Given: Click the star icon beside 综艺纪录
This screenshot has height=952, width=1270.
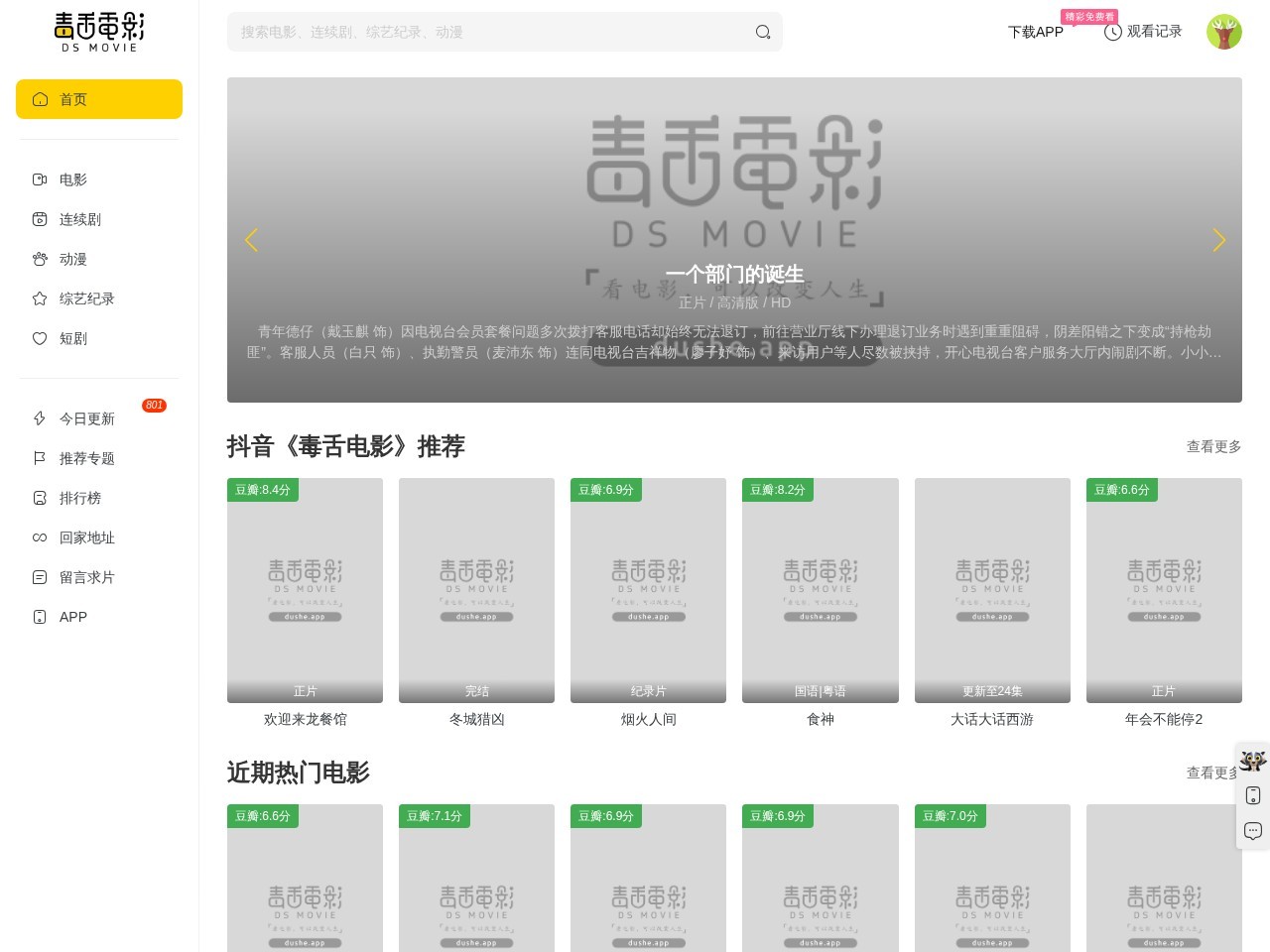Looking at the screenshot, I should click(40, 298).
